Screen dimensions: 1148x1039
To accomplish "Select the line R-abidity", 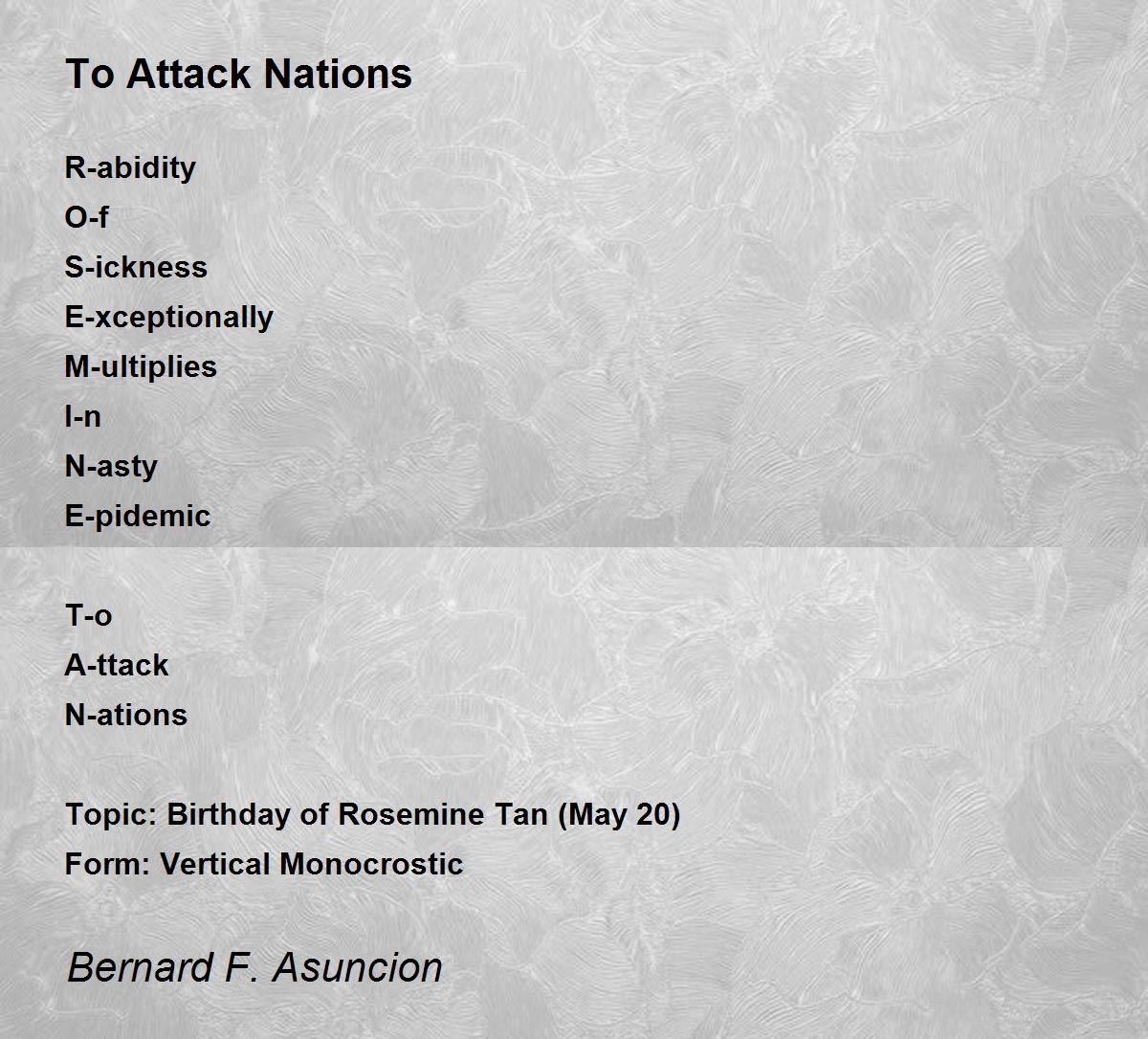I will [x=130, y=167].
